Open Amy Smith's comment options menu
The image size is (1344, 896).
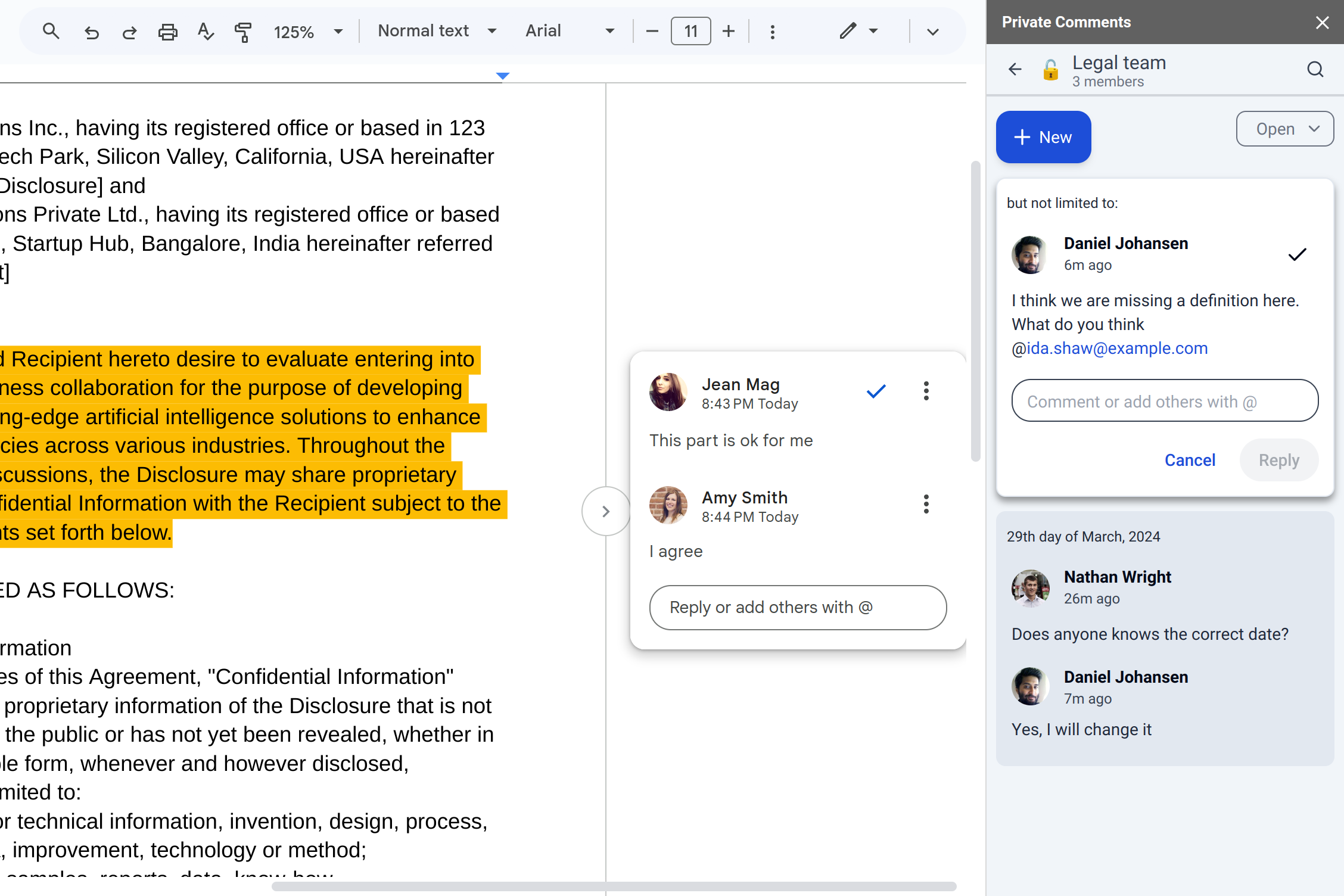pyautogui.click(x=926, y=504)
